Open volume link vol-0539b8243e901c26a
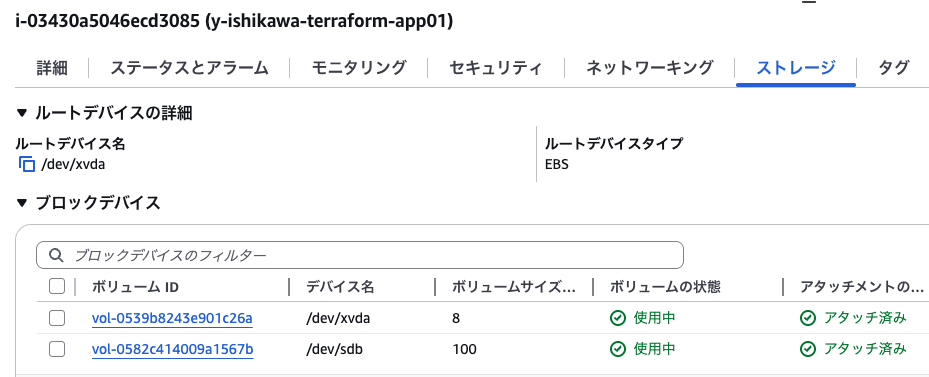This screenshot has width=929, height=377. coord(172,318)
